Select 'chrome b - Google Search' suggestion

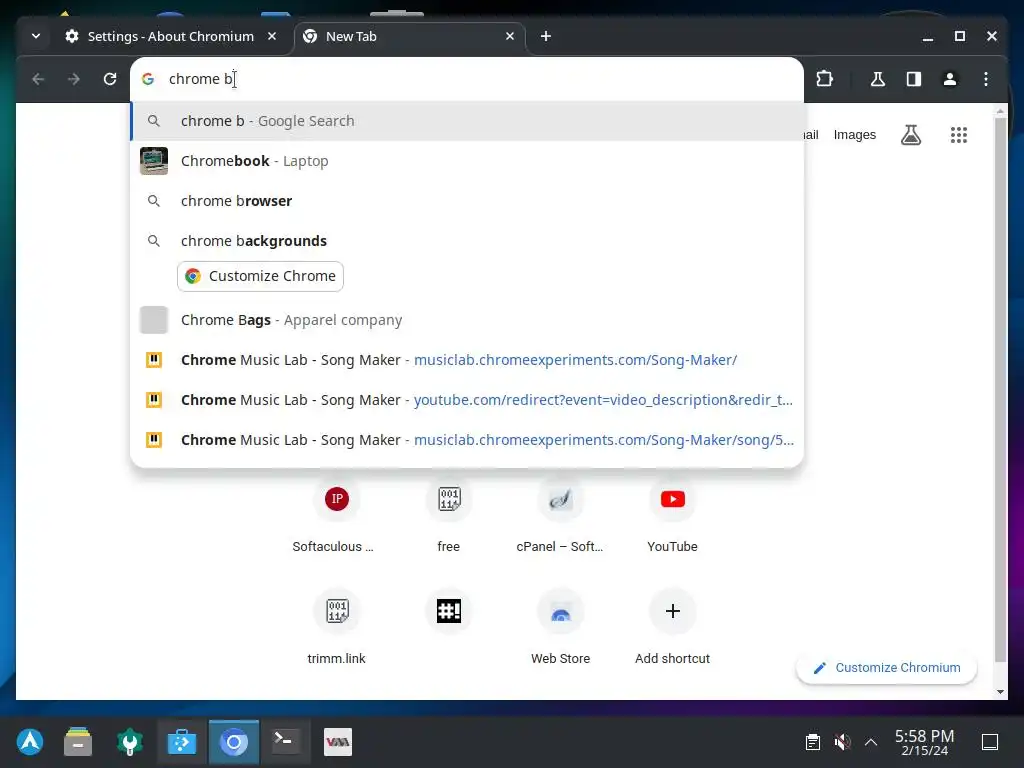click(467, 121)
